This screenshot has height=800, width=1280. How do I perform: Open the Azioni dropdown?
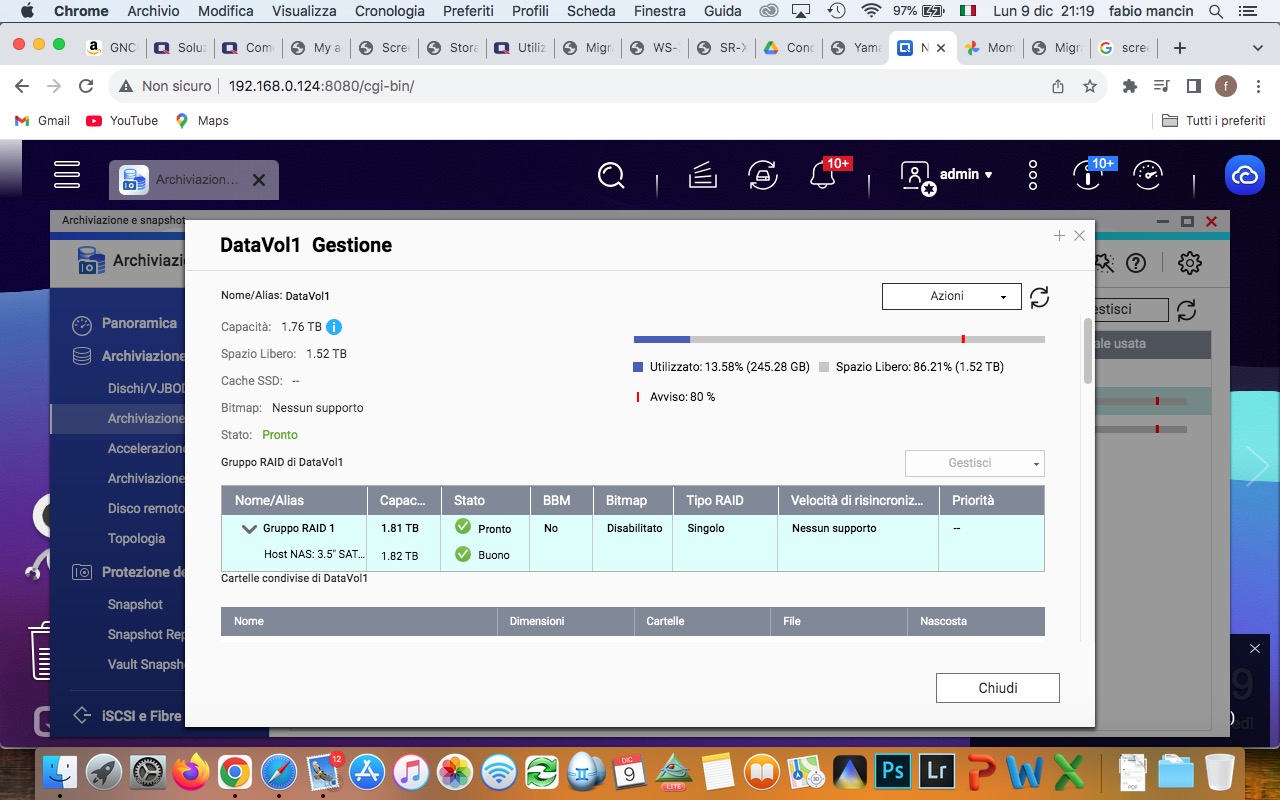pyautogui.click(x=951, y=296)
